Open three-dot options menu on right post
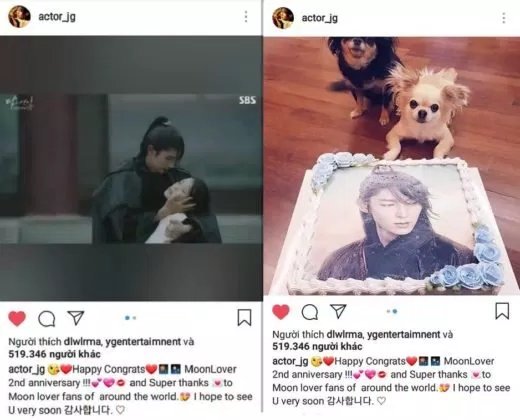Viewport: 520px width, 420px height. [x=504, y=18]
